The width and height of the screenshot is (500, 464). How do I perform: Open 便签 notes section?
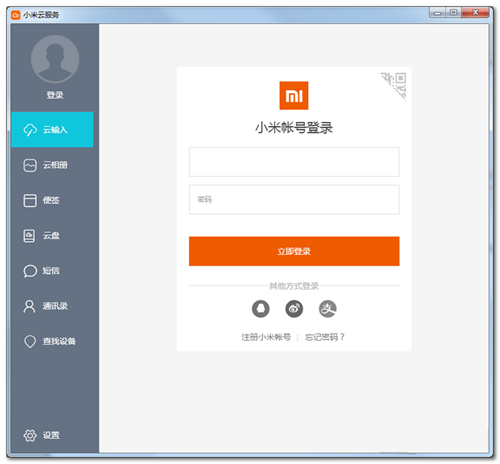tap(52, 200)
